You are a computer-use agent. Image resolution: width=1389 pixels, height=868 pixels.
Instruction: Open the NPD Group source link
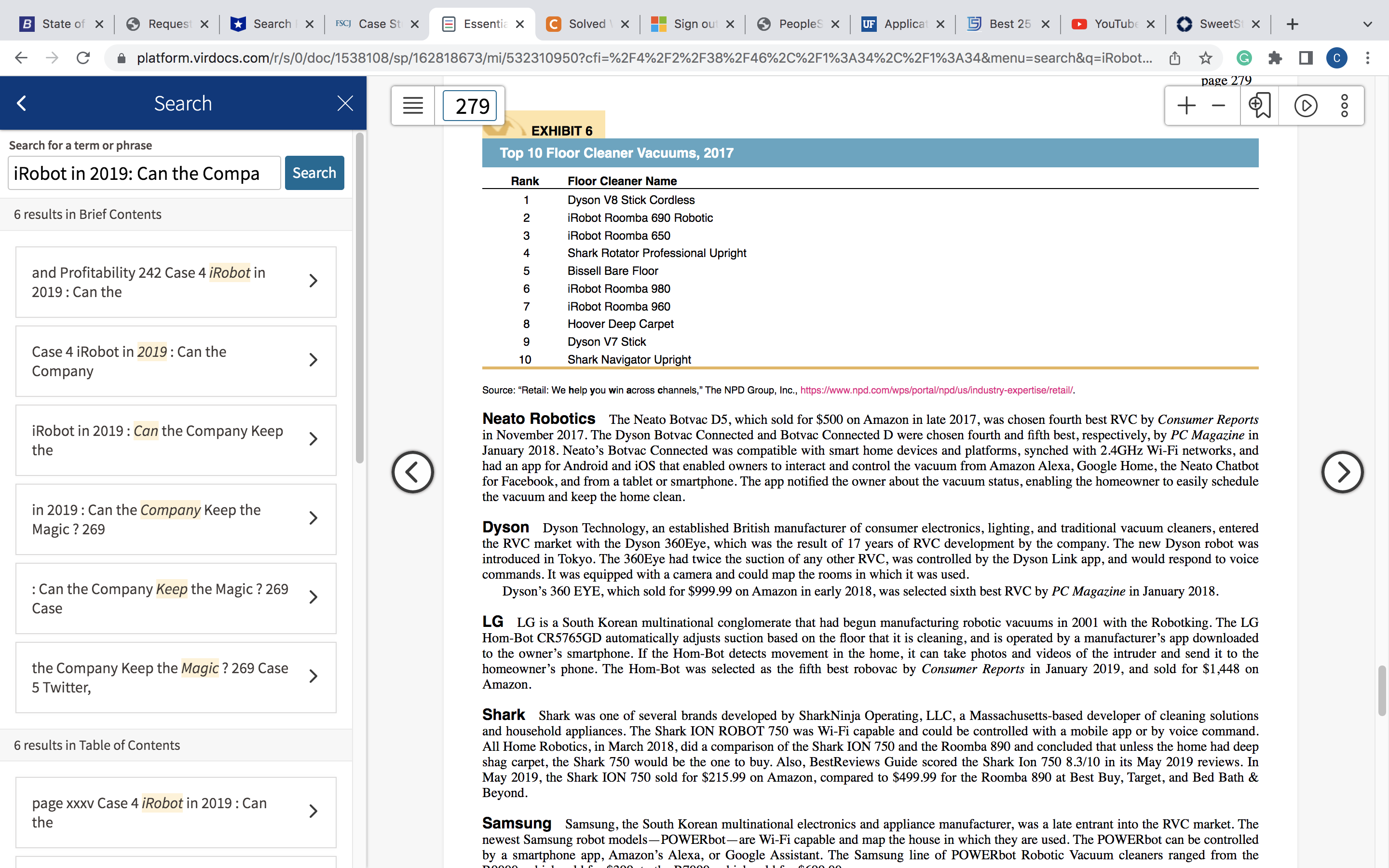937,391
